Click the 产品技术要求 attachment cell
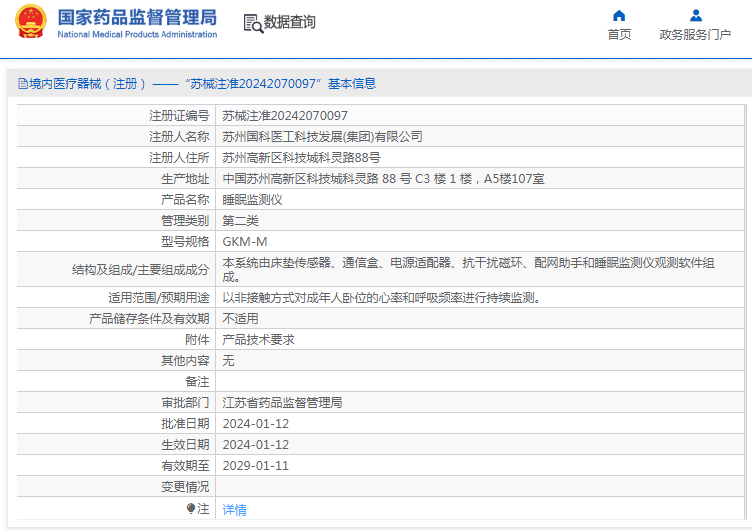Image resolution: width=752 pixels, height=530 pixels. point(258,340)
